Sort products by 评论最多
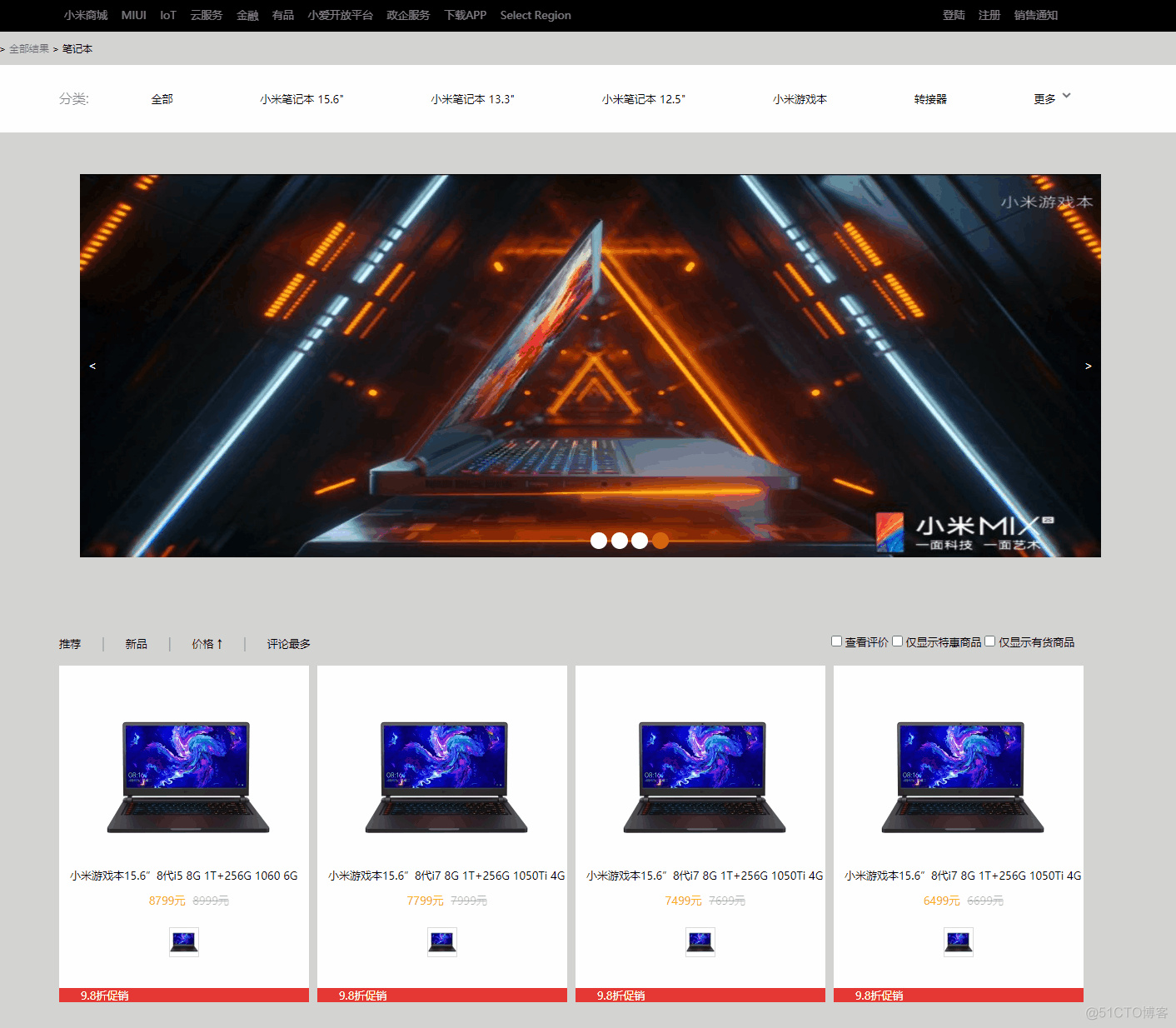This screenshot has height=1028, width=1176. tap(288, 644)
